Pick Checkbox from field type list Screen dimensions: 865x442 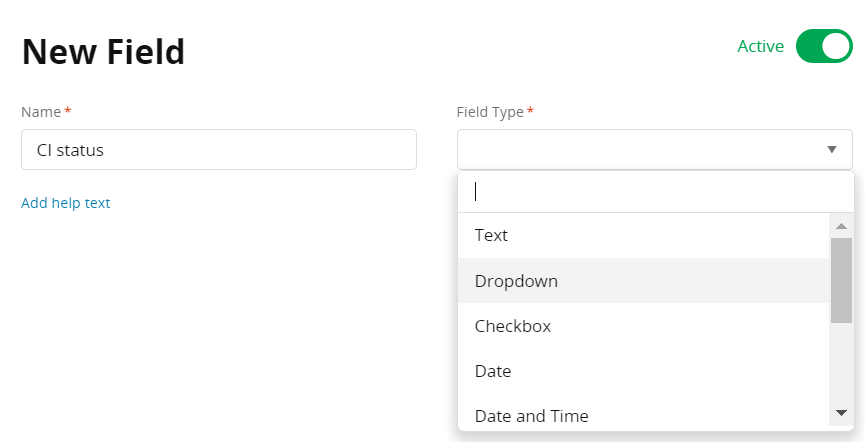point(512,326)
